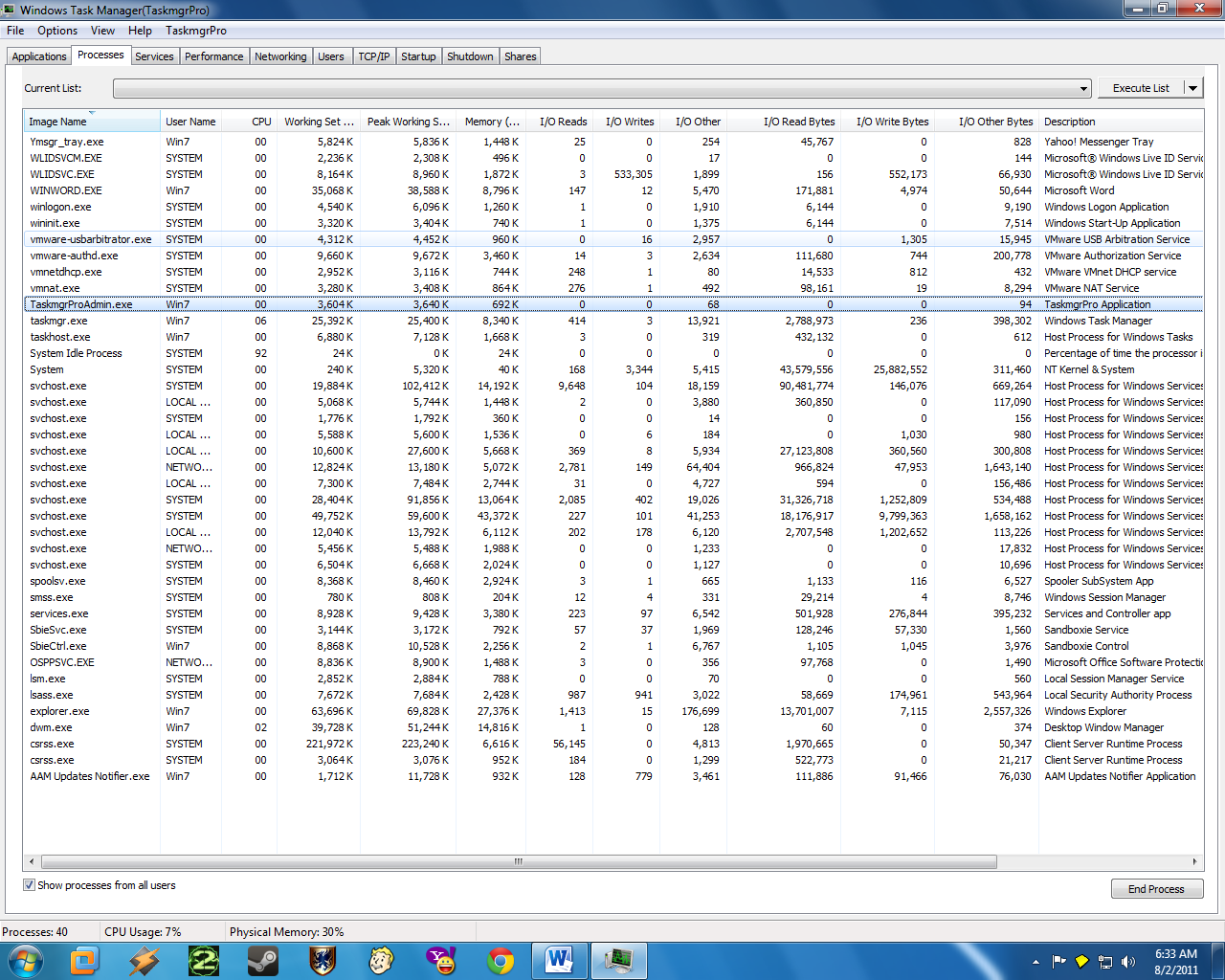Switch to Microsoft Word in the taskbar
This screenshot has height=980, width=1225.
pos(559,960)
